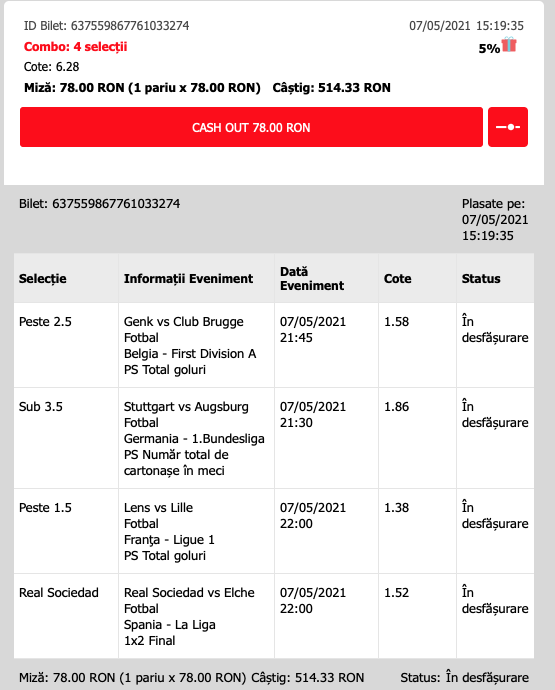Click the Status column header
555x690 pixels.
(x=481, y=279)
